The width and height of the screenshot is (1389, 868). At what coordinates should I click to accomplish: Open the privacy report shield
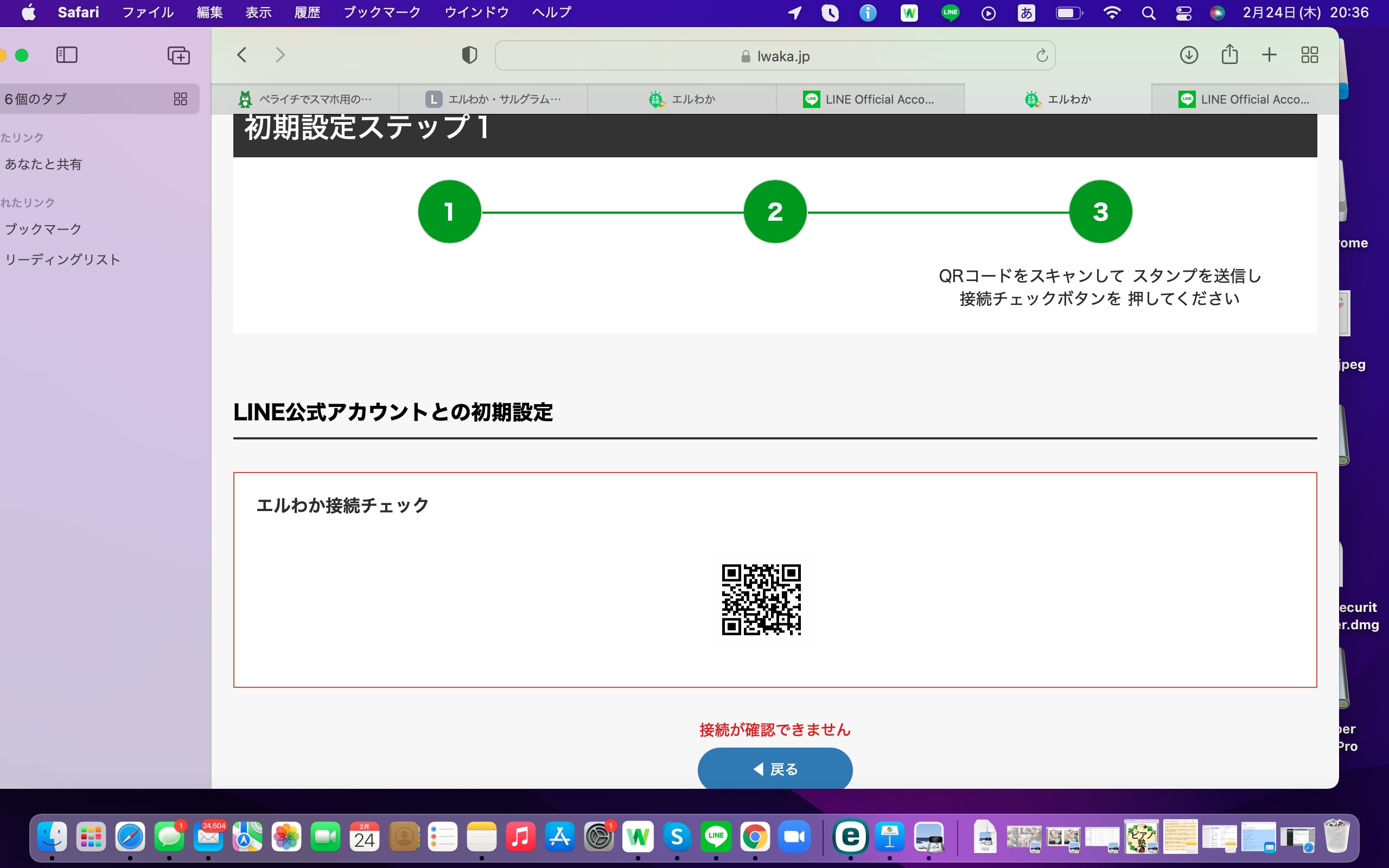click(469, 55)
